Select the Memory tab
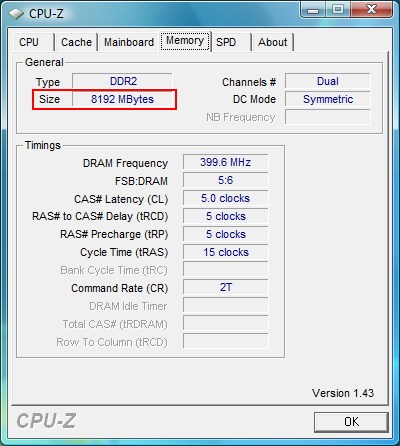 185,41
